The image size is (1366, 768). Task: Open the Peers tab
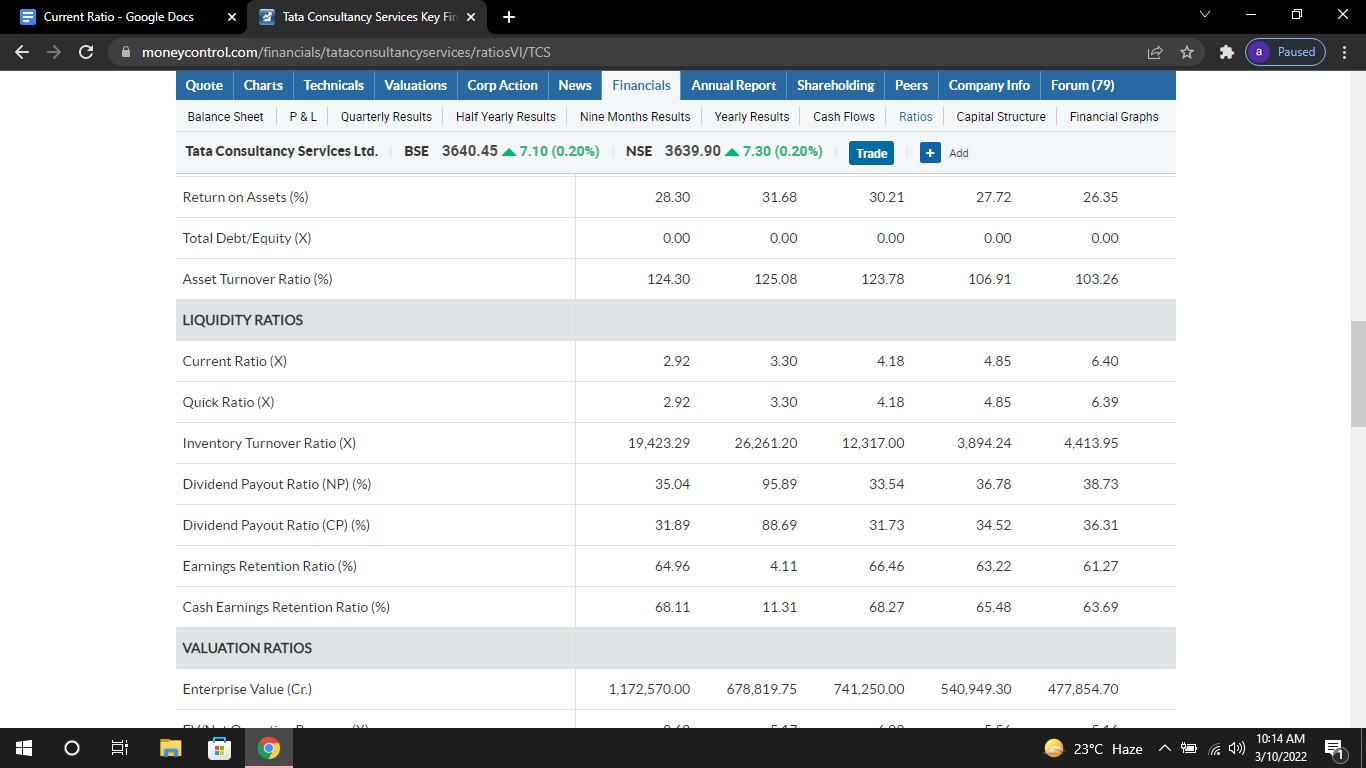(x=911, y=85)
